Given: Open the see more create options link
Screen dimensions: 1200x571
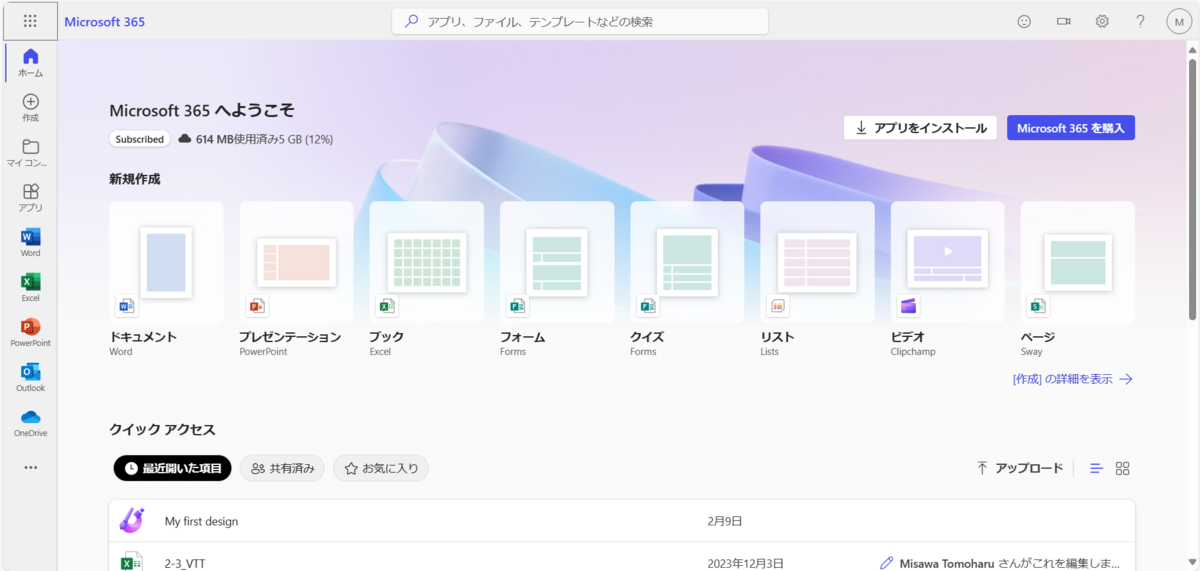Looking at the screenshot, I should (x=1072, y=379).
